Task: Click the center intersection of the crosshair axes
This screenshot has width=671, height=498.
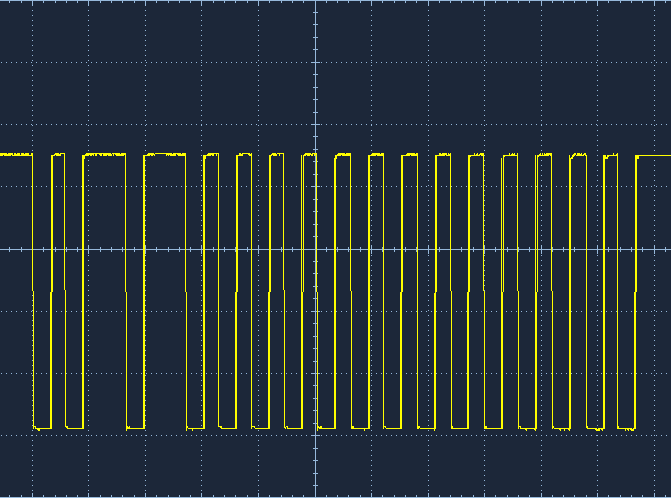Action: point(316,249)
